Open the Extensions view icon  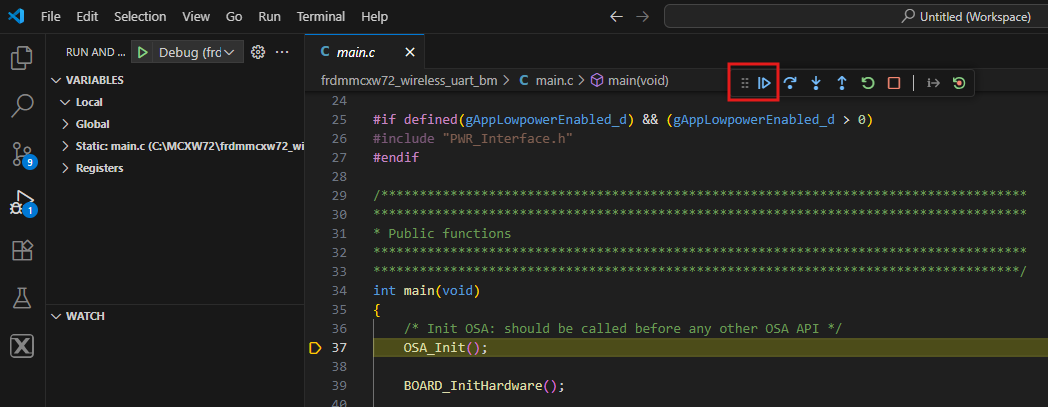(22, 251)
